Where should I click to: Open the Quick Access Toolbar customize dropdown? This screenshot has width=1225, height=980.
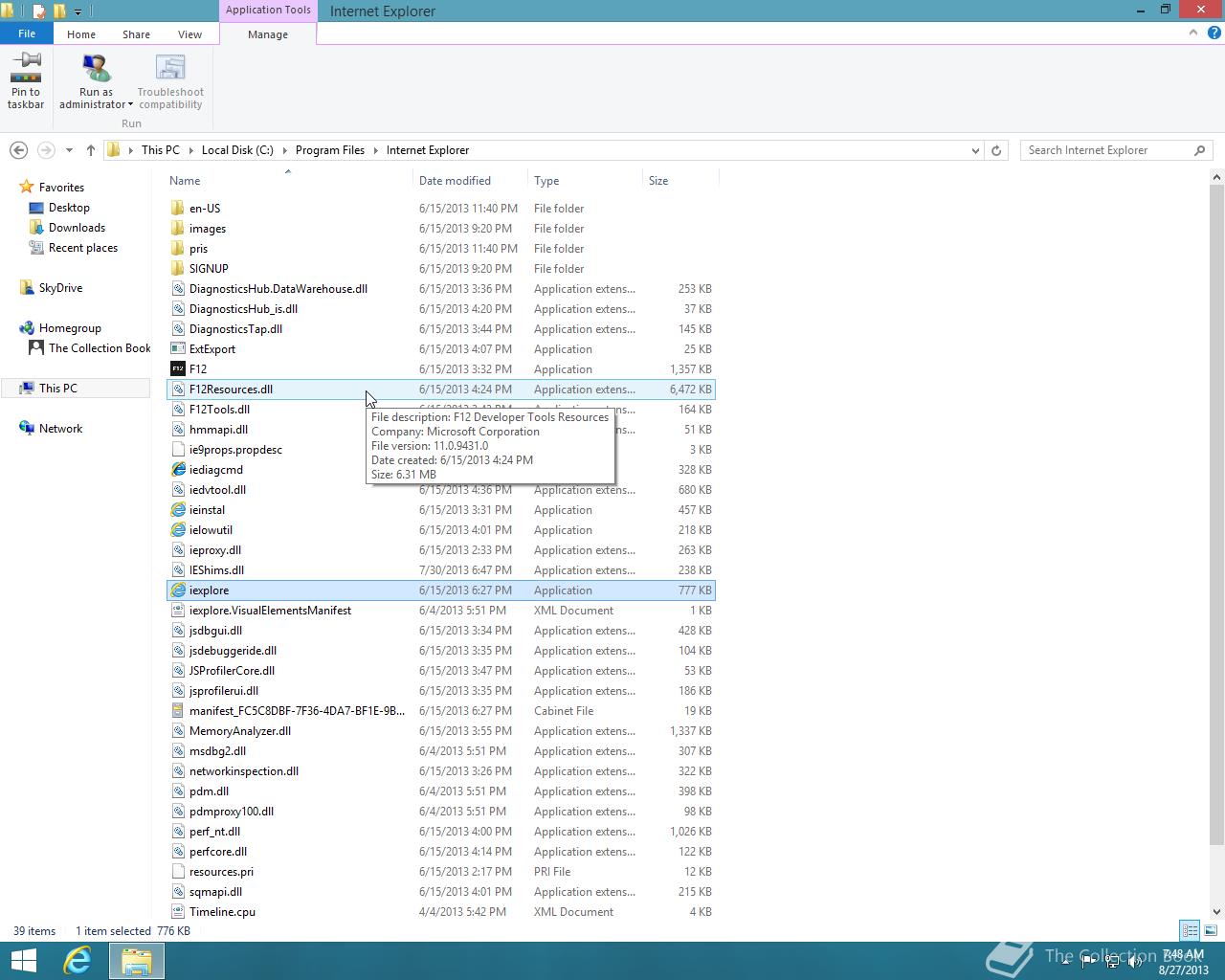coord(78,11)
